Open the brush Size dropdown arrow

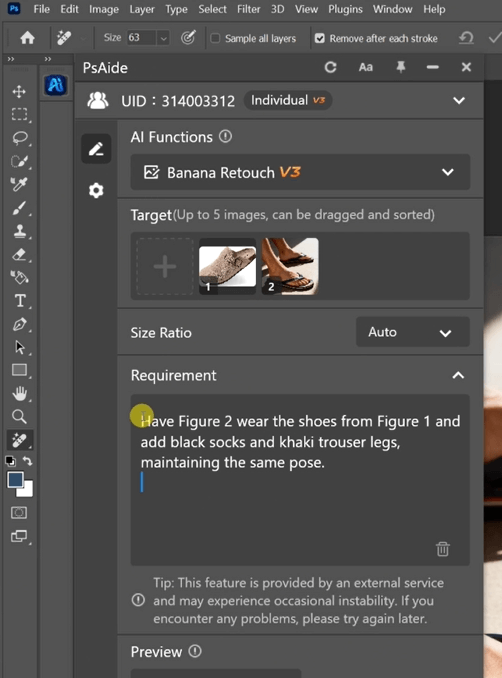(163, 38)
